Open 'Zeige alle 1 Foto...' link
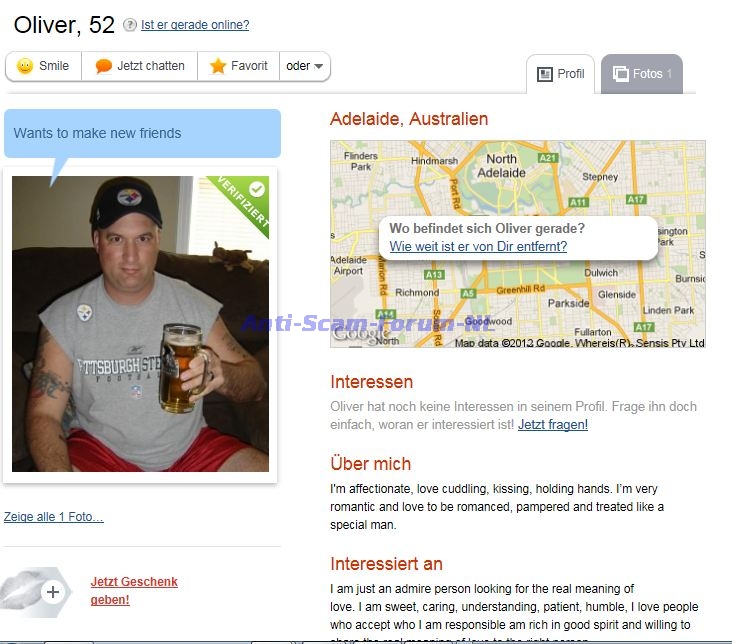 (54, 517)
